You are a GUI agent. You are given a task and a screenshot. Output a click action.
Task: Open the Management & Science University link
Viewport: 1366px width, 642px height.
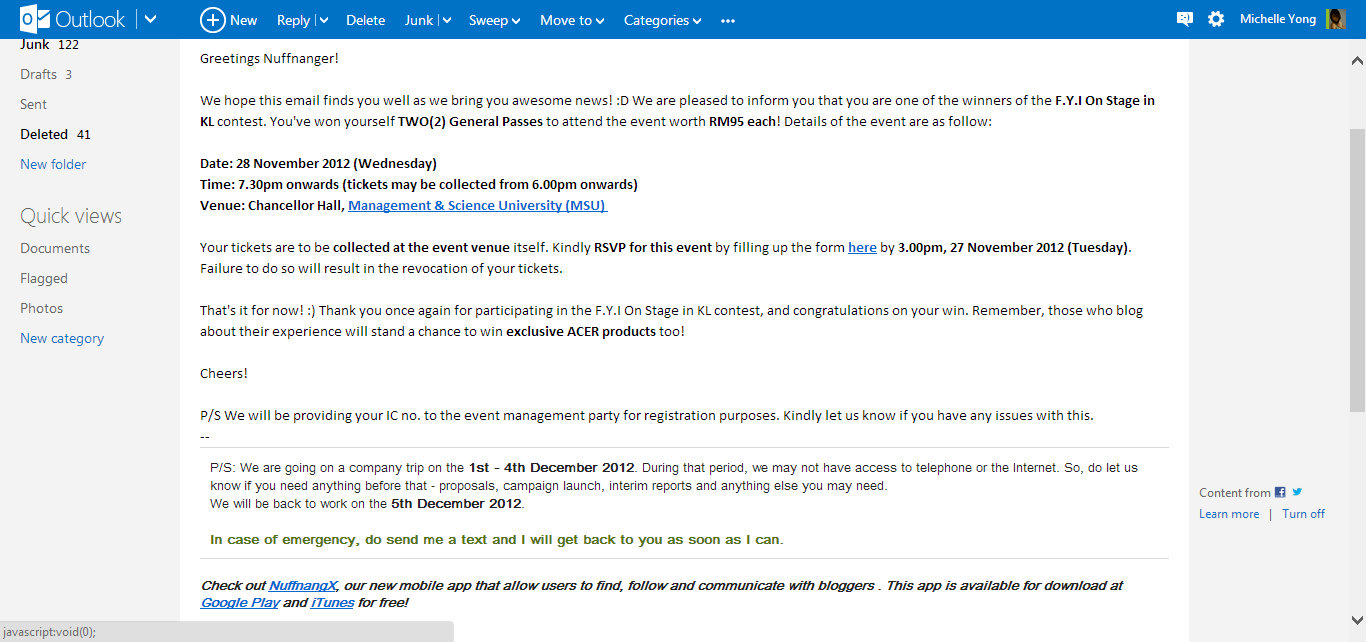(477, 206)
